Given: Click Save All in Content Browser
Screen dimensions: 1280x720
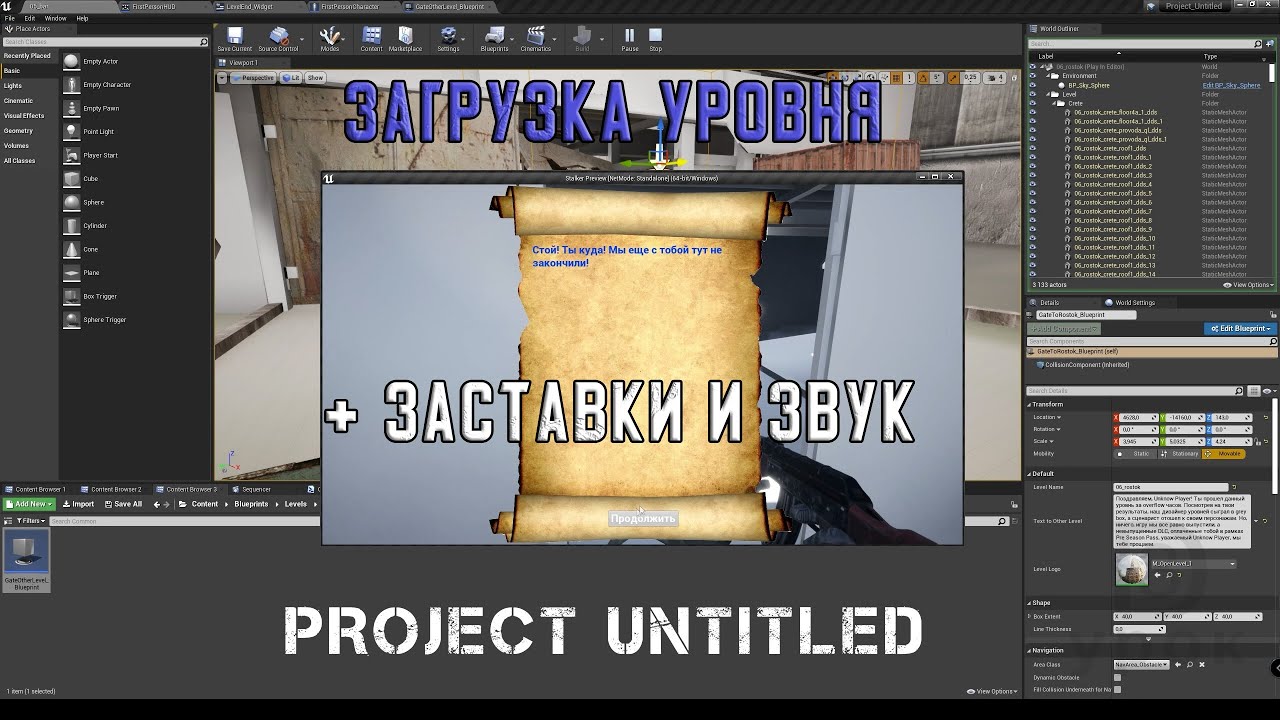Looking at the screenshot, I should [123, 504].
